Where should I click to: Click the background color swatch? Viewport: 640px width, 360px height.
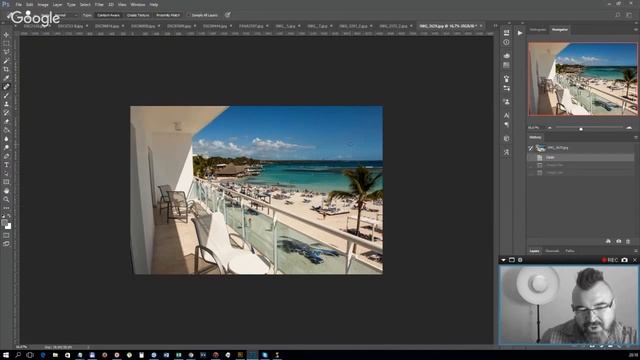[9, 226]
